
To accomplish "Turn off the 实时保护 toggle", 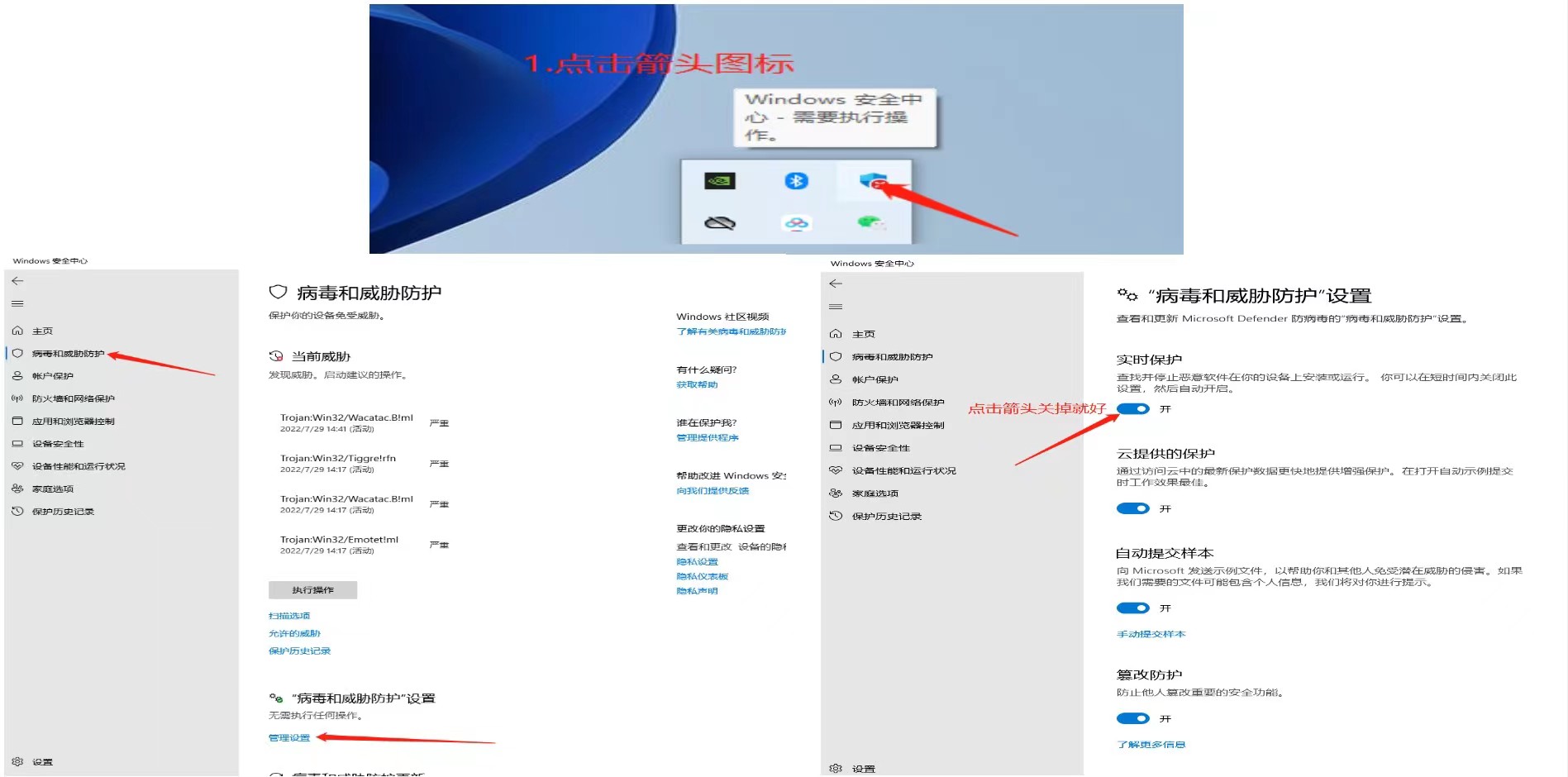I will point(1132,409).
